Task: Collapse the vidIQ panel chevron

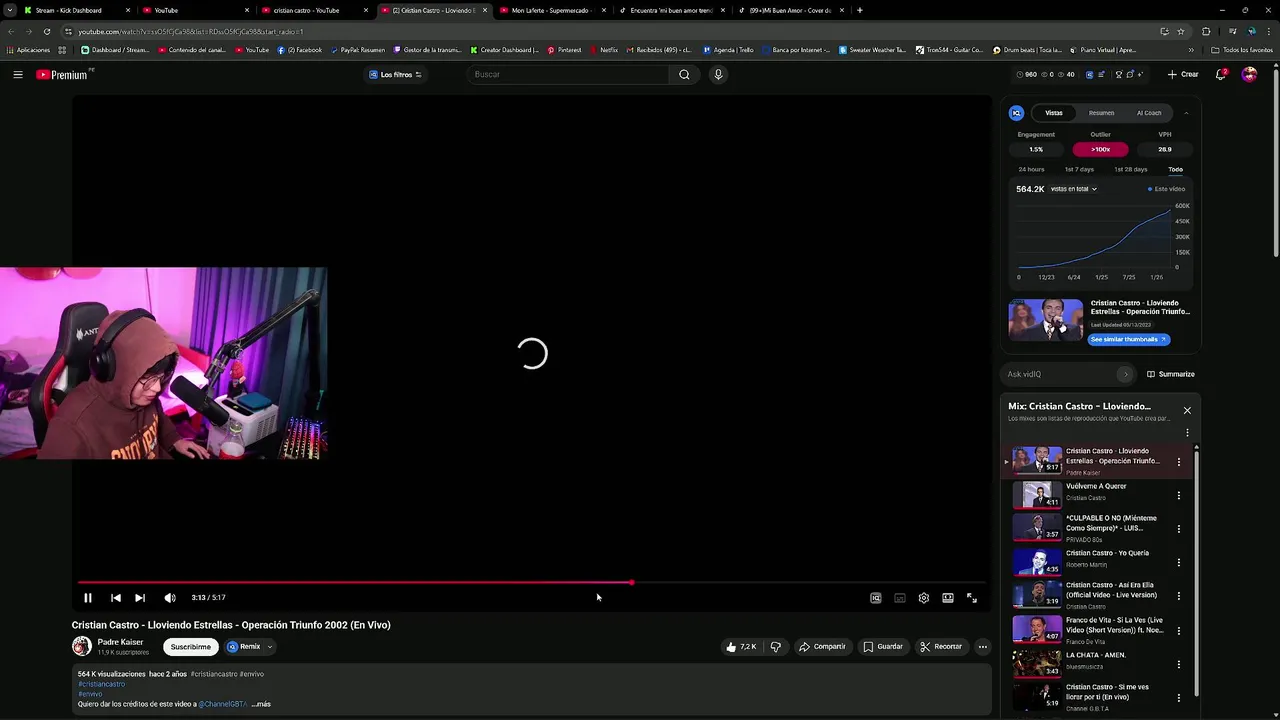Action: [x=1186, y=113]
